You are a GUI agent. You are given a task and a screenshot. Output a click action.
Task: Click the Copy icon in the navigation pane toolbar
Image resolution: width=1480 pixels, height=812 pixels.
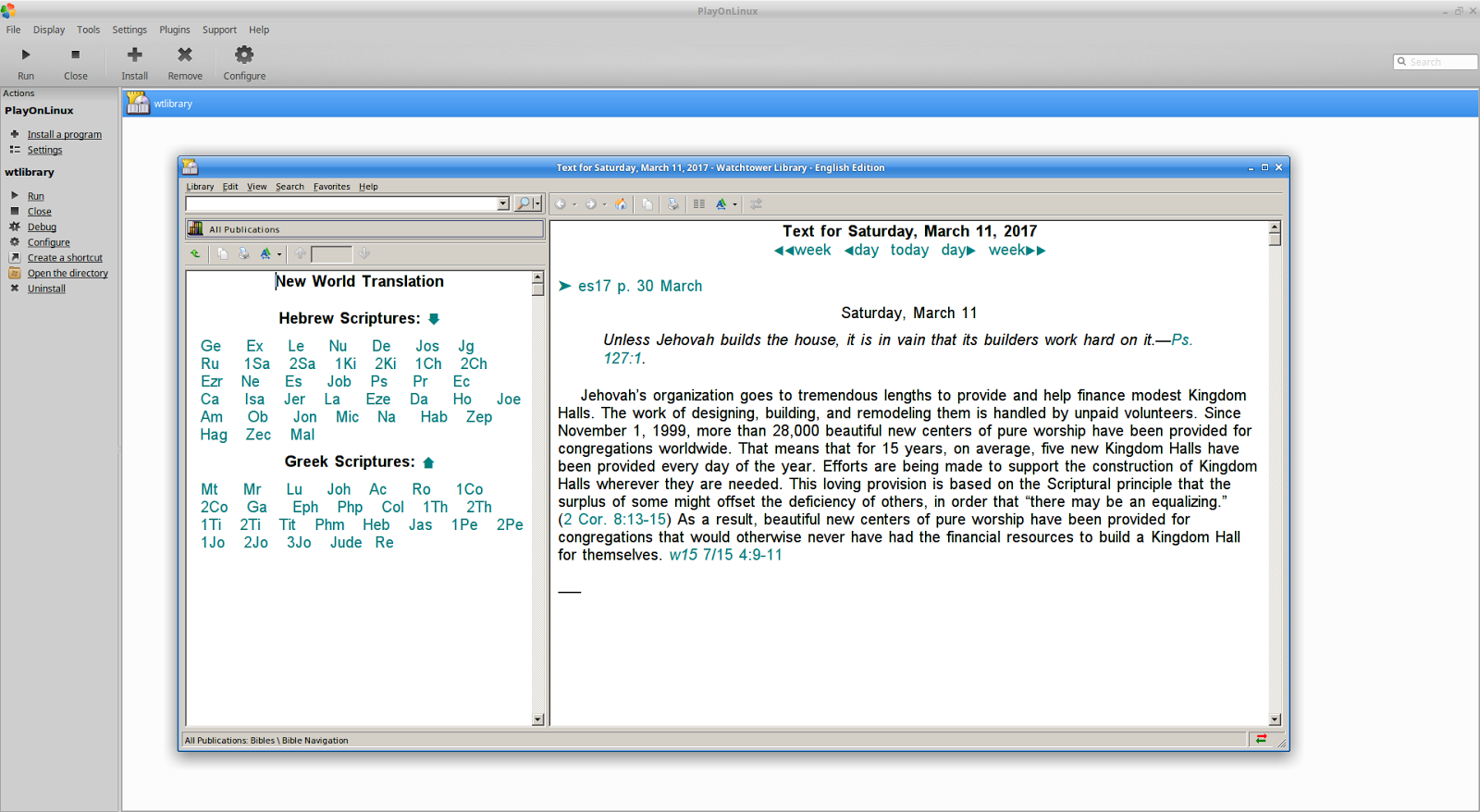coord(222,253)
